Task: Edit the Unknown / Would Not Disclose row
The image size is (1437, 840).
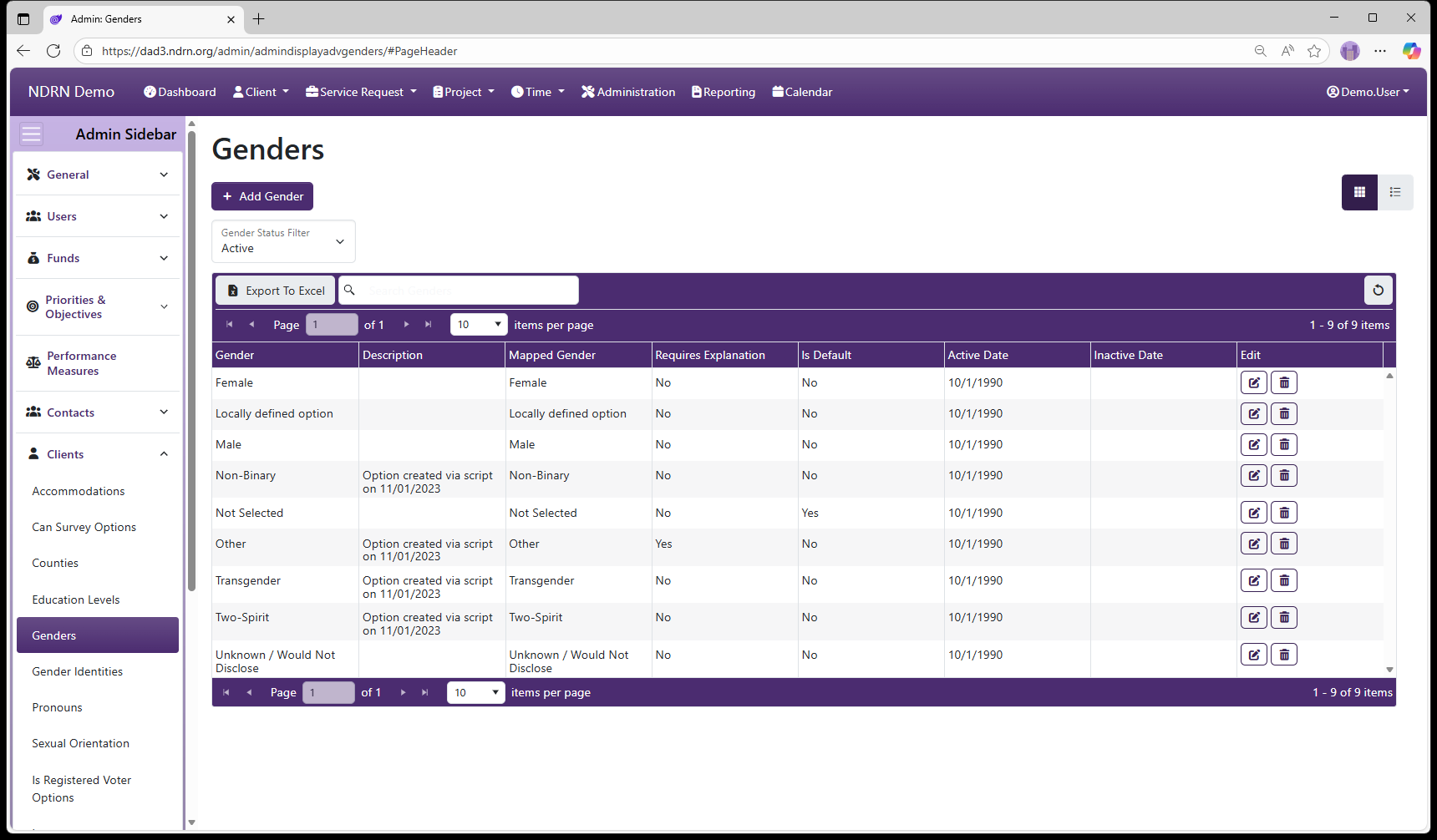Action: click(1254, 655)
